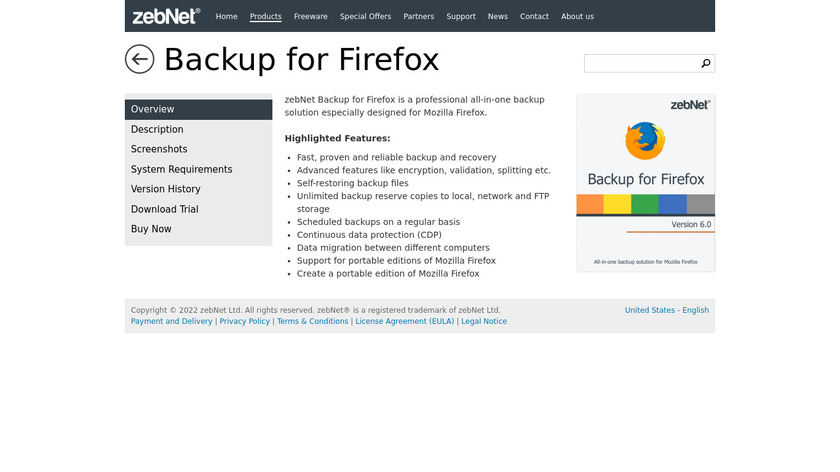The height and width of the screenshot is (472, 840).
Task: Select Version History in the sidebar
Action: [198, 189]
